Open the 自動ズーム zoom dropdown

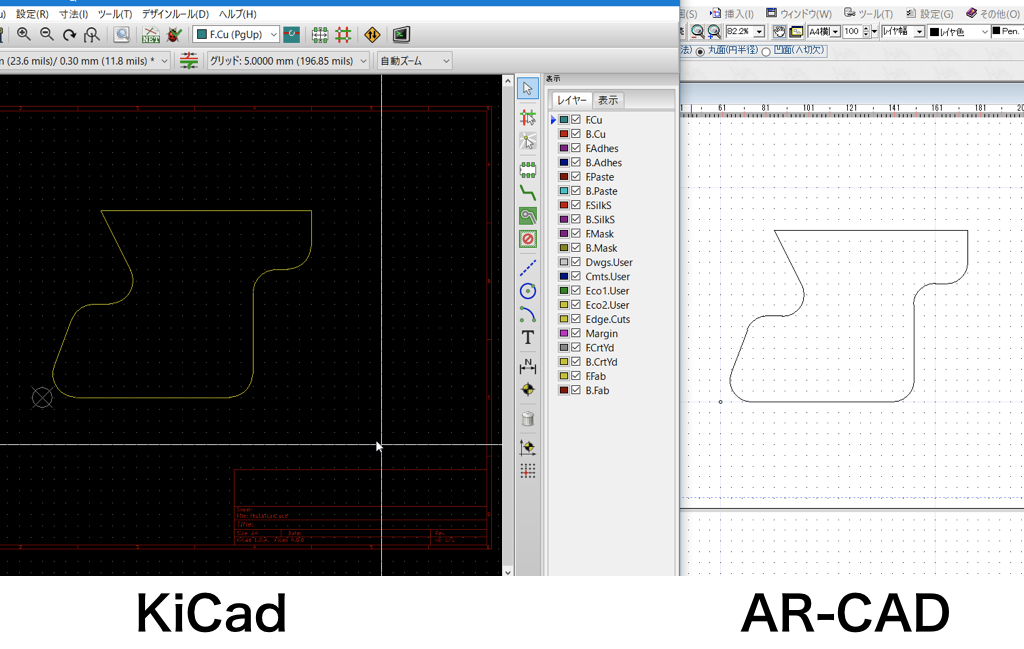tap(414, 61)
